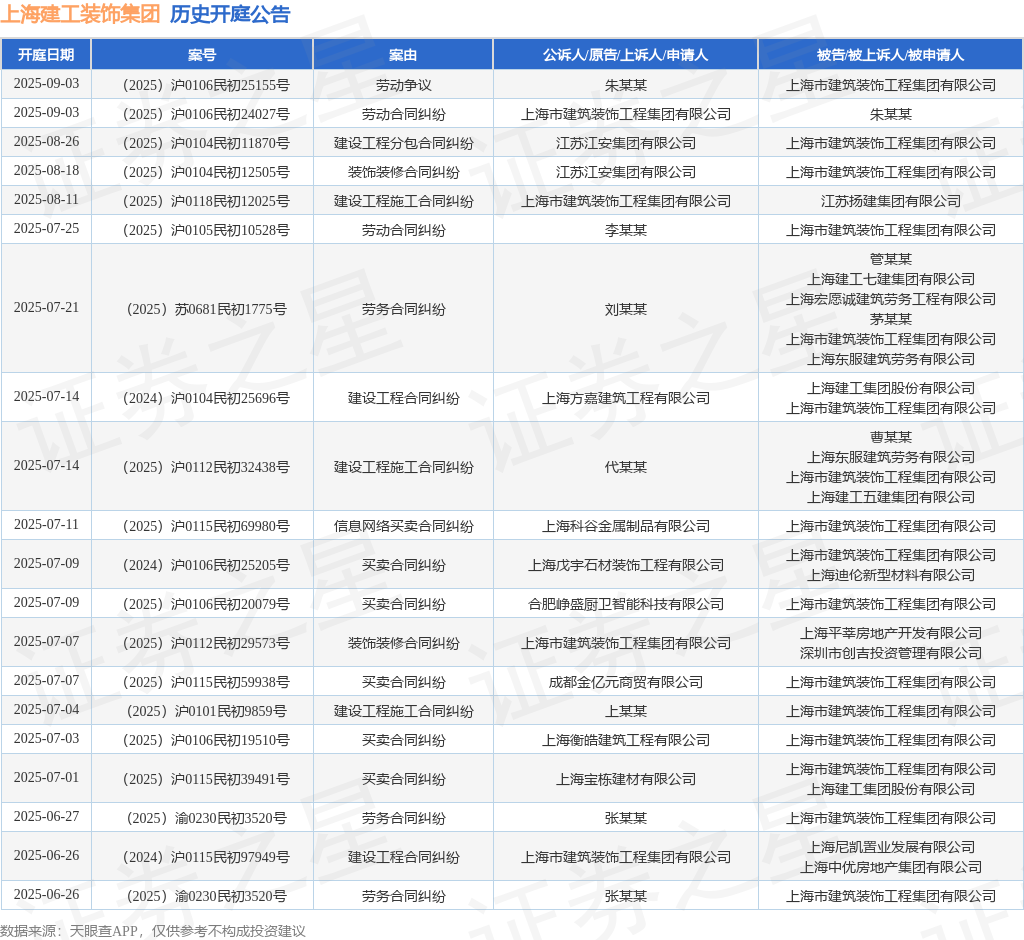Click the blue heading 历史开庭公告

[x=230, y=14]
